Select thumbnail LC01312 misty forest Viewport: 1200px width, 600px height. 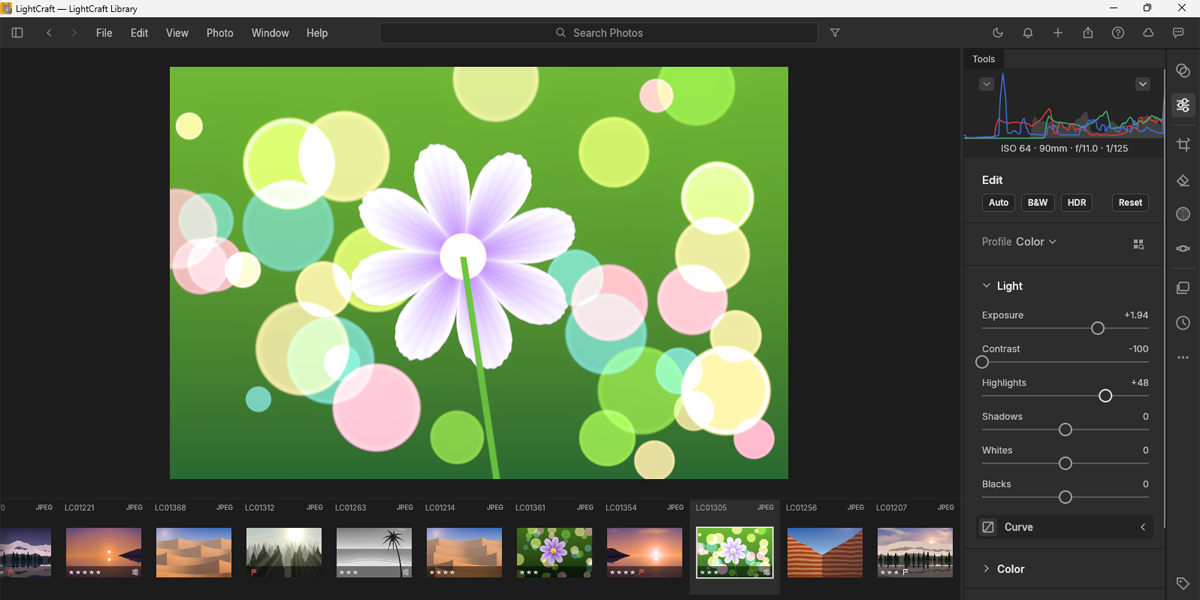point(284,553)
